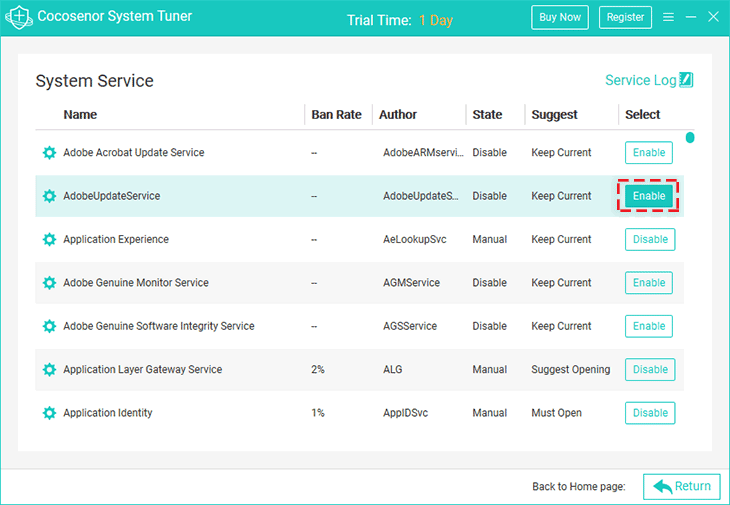Click the ALG author cell
Viewport: 730px width, 505px height.
(x=392, y=370)
